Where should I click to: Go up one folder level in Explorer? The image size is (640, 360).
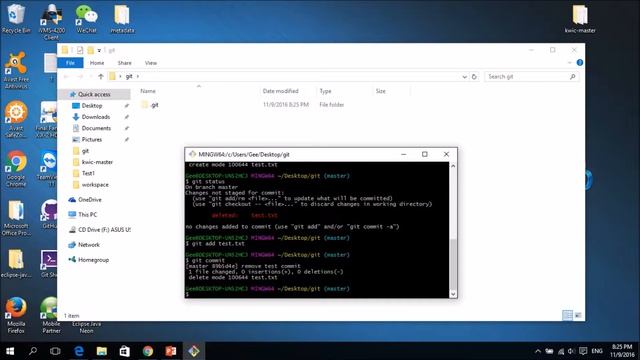[101, 76]
